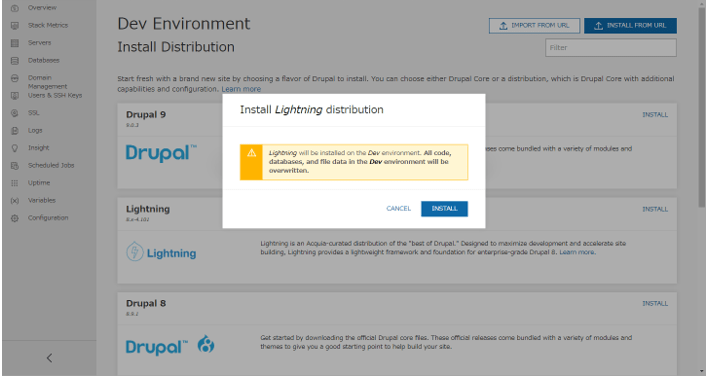Open the Logs menu item
The width and height of the screenshot is (706, 376).
click(x=35, y=131)
